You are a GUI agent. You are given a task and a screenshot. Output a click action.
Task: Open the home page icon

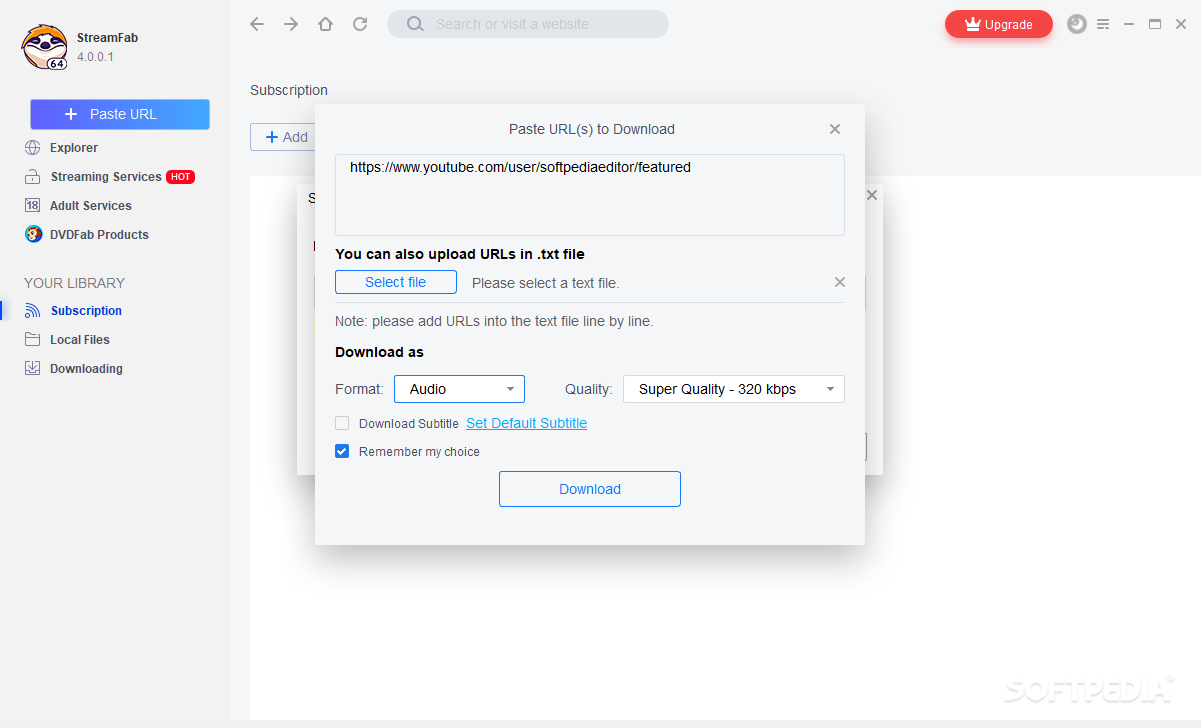click(x=325, y=24)
